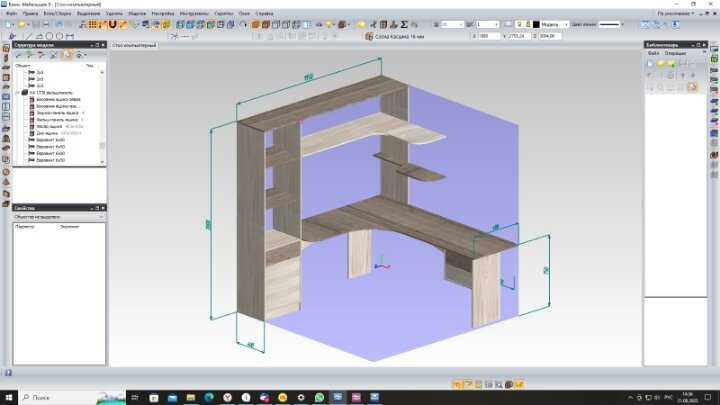Click the light bulb lighting icon
This screenshot has height=405, width=720.
click(x=329, y=24)
